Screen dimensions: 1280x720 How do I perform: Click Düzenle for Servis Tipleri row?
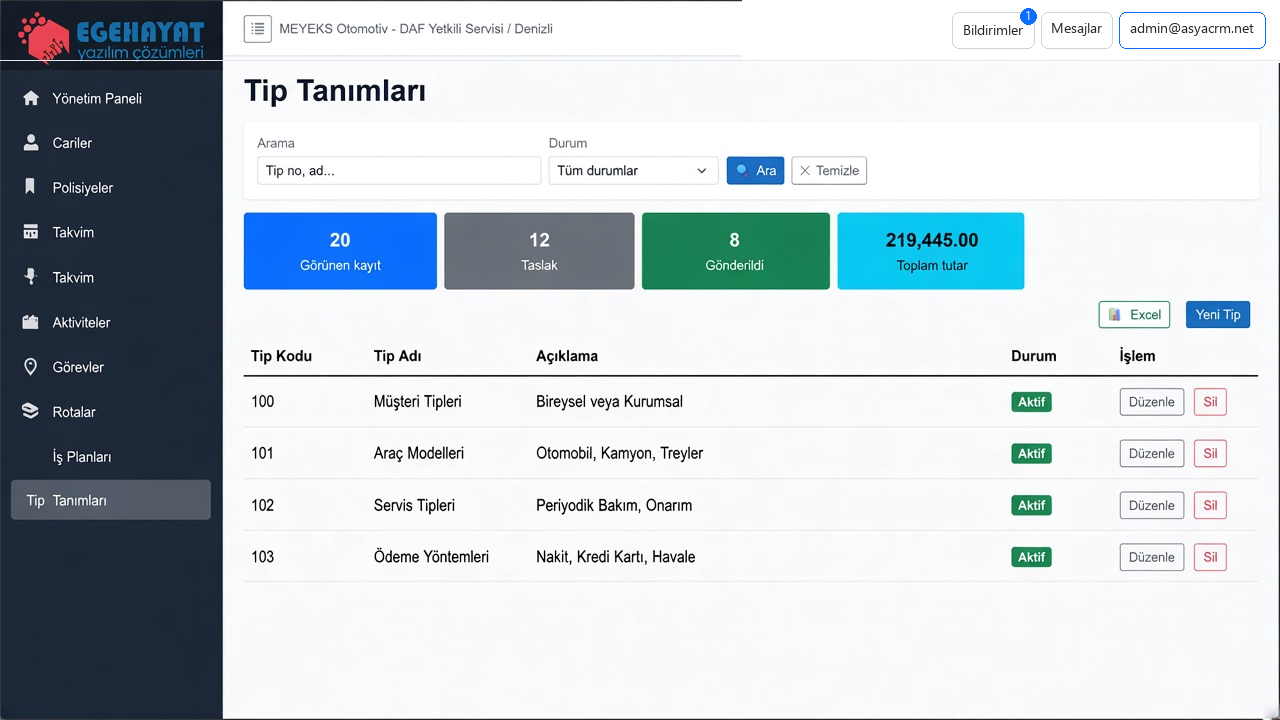point(1152,505)
